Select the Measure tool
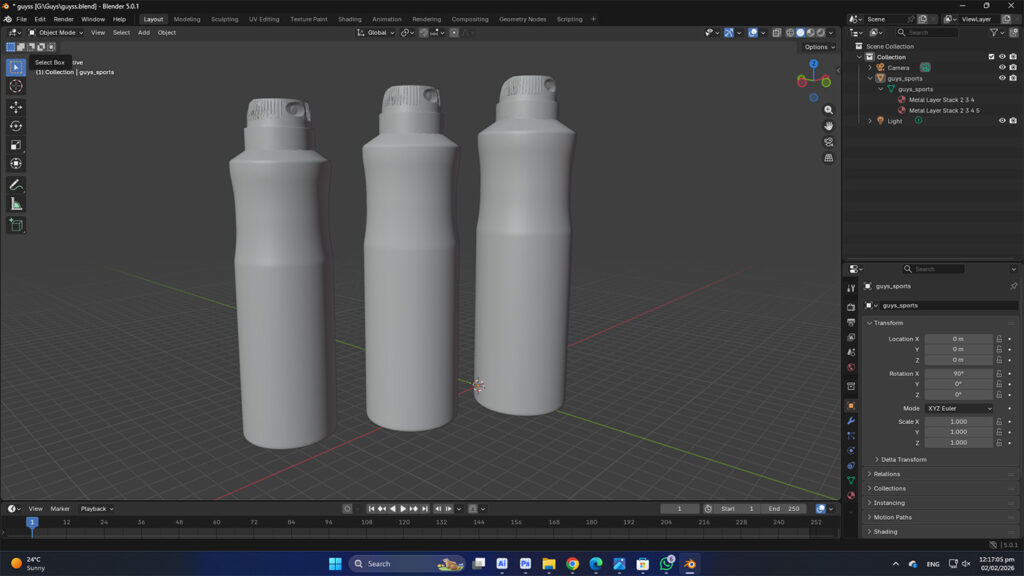Image resolution: width=1024 pixels, height=576 pixels. click(16, 204)
